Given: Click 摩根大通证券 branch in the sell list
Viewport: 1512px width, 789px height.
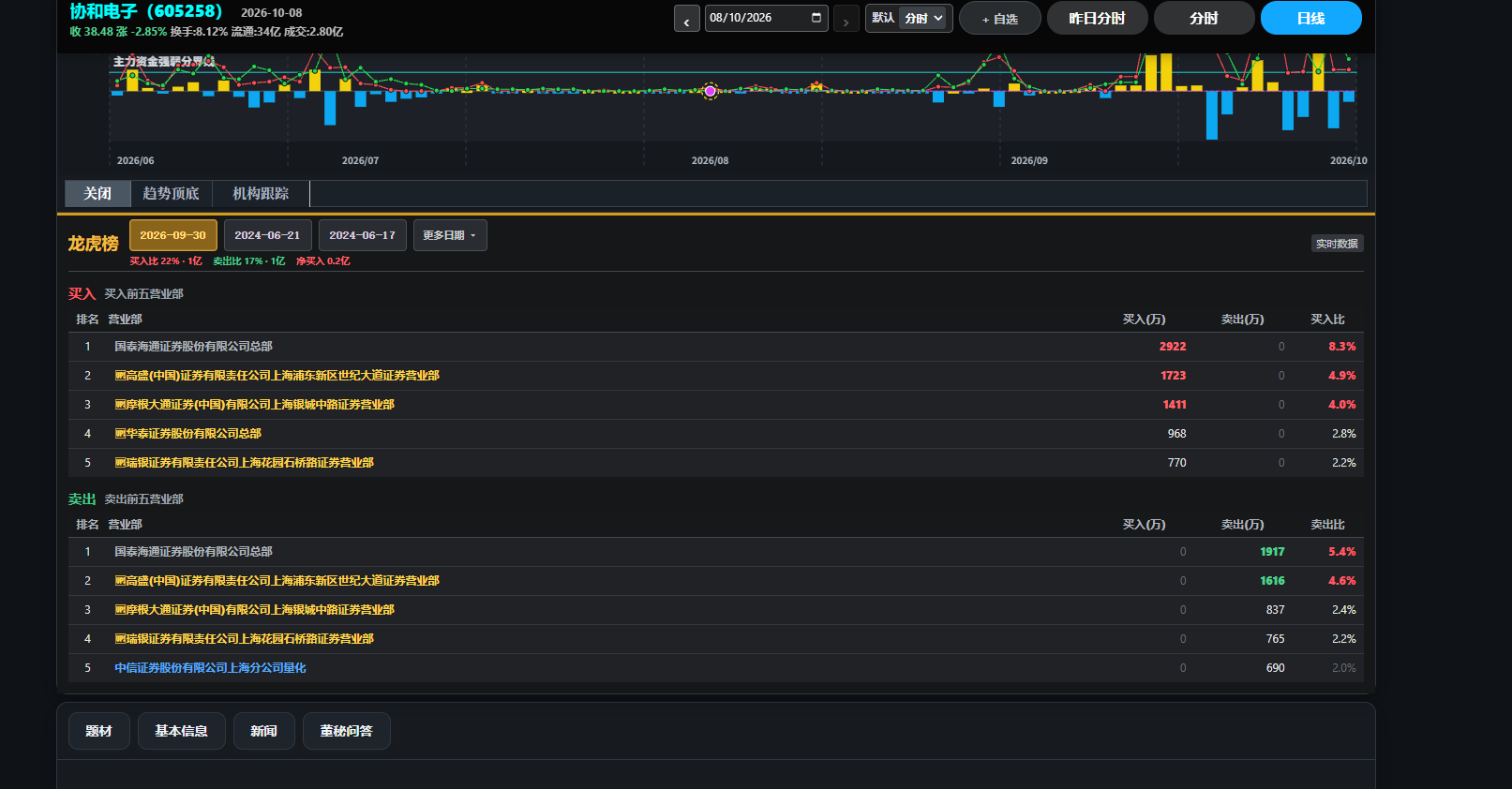Looking at the screenshot, I should pos(254,610).
